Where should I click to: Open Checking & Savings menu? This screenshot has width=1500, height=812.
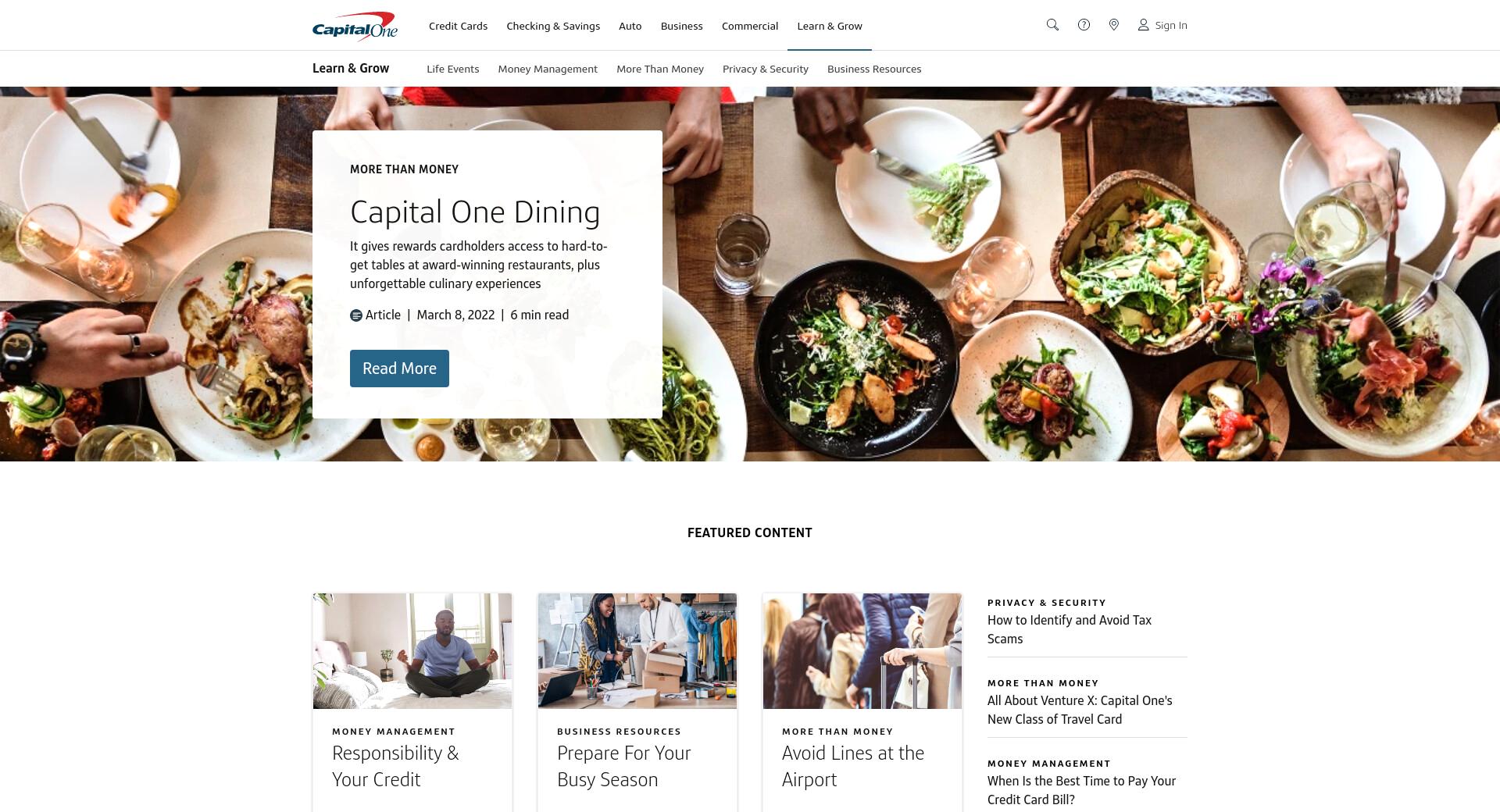click(x=553, y=26)
